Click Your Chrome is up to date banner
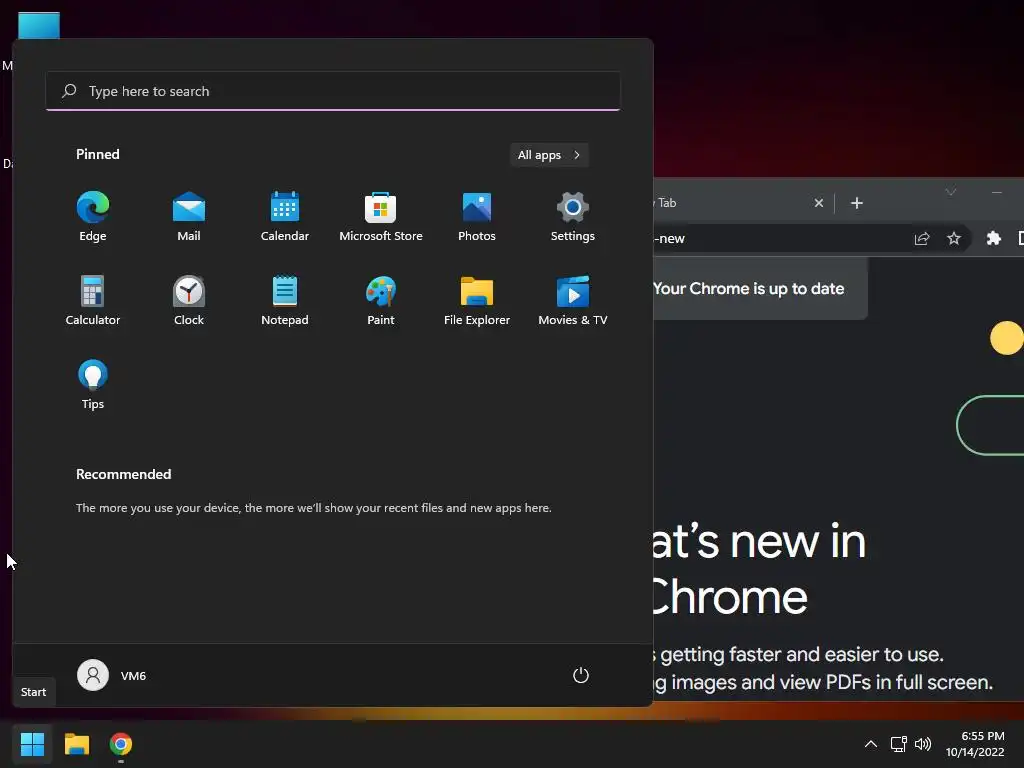1024x768 pixels. tap(760, 289)
